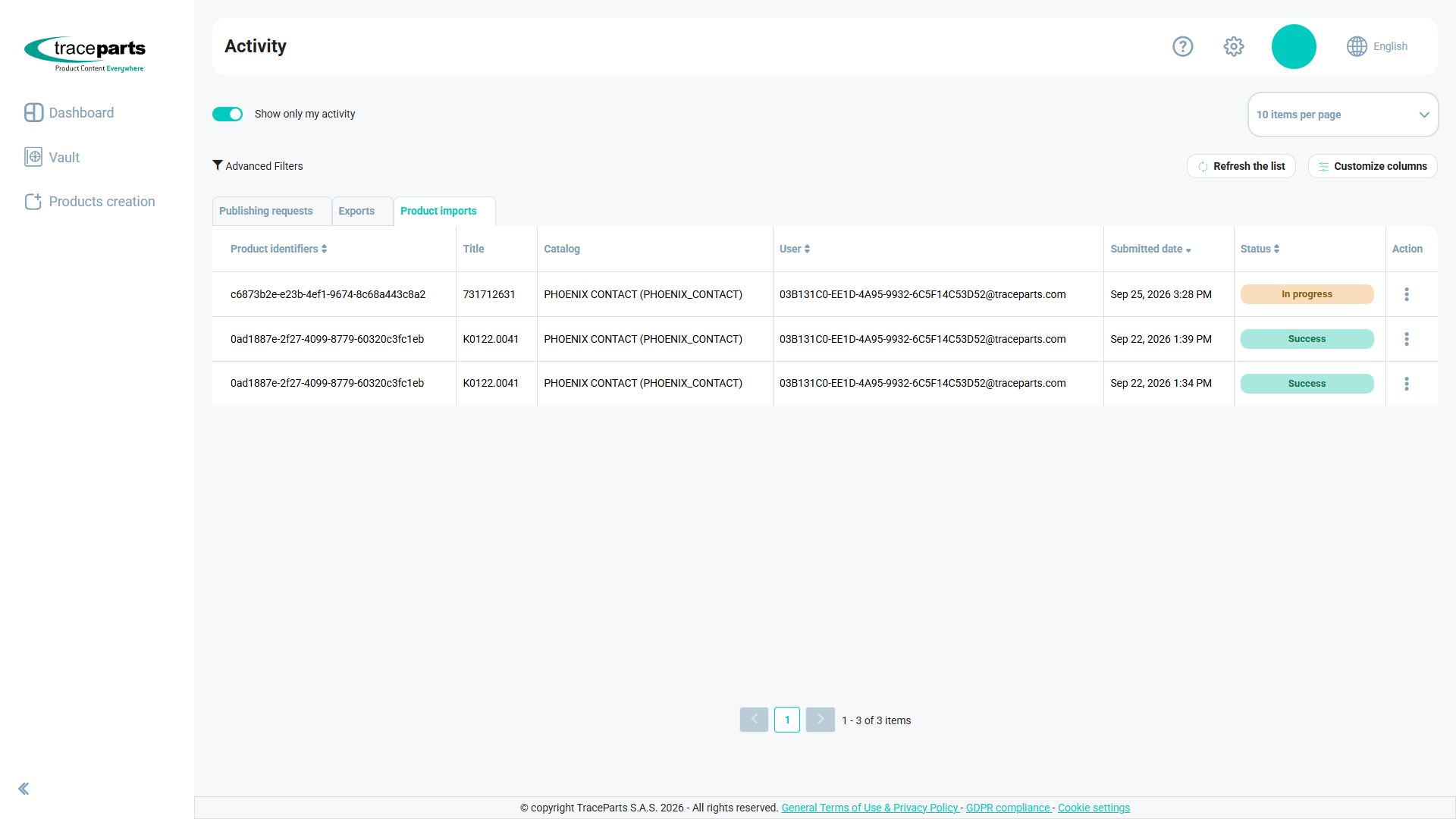Switch to Exports tab

(356, 211)
